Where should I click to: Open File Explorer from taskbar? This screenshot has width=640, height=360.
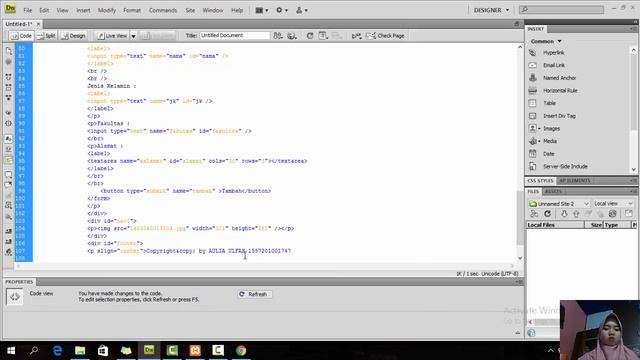point(80,350)
